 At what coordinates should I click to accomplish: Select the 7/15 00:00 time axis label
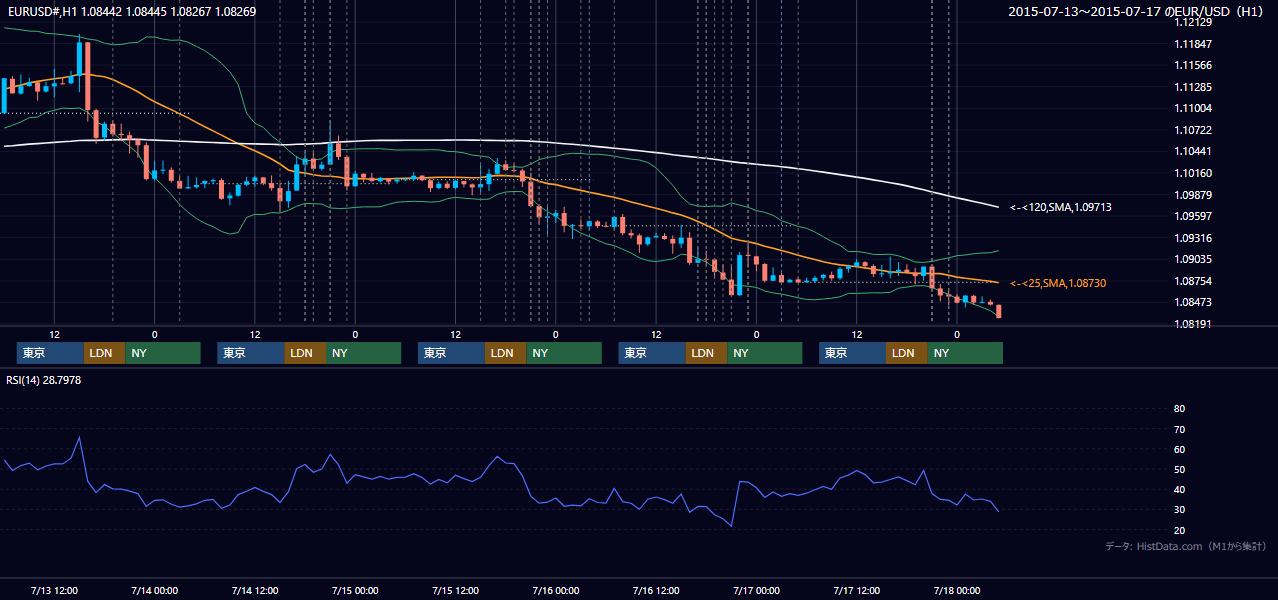pyautogui.click(x=355, y=590)
